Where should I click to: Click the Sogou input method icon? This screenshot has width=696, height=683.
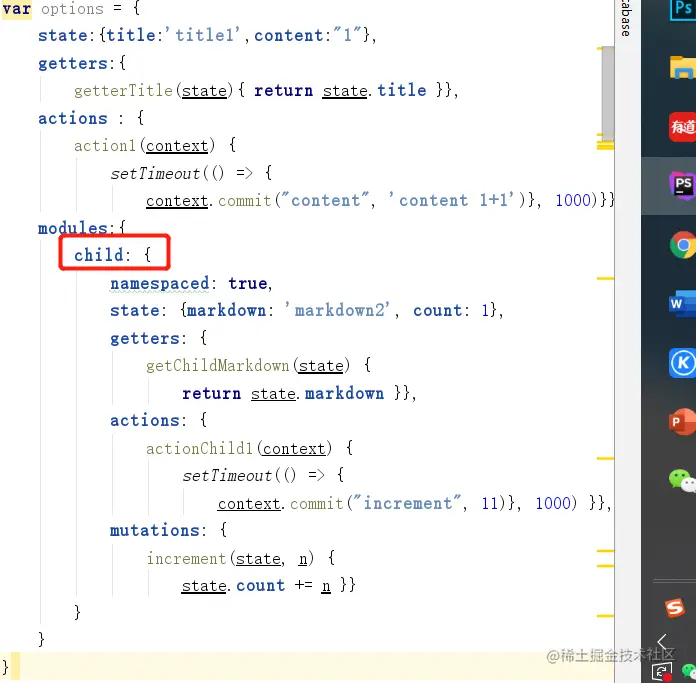[675, 608]
